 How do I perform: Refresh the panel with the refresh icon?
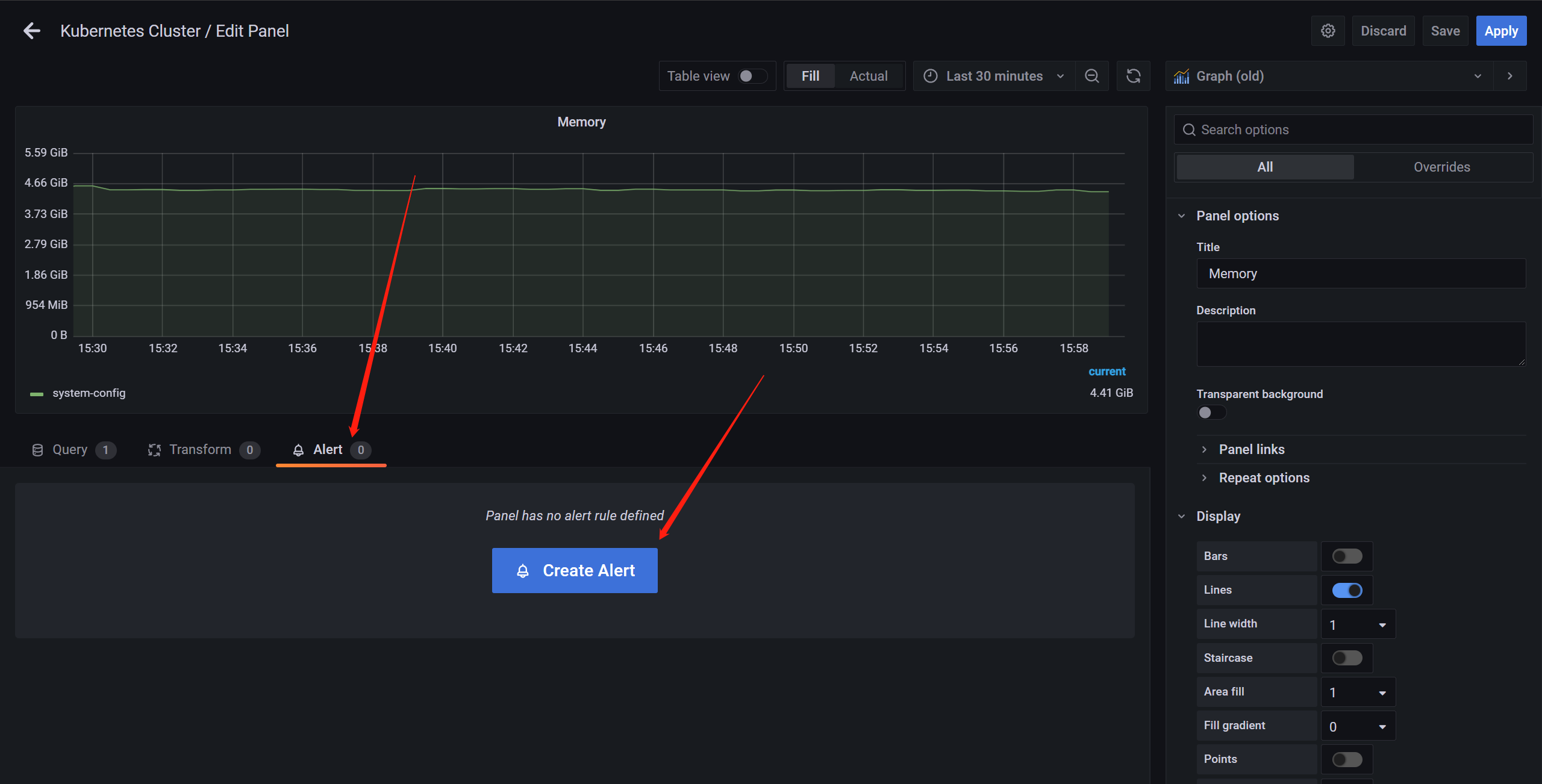coord(1133,76)
